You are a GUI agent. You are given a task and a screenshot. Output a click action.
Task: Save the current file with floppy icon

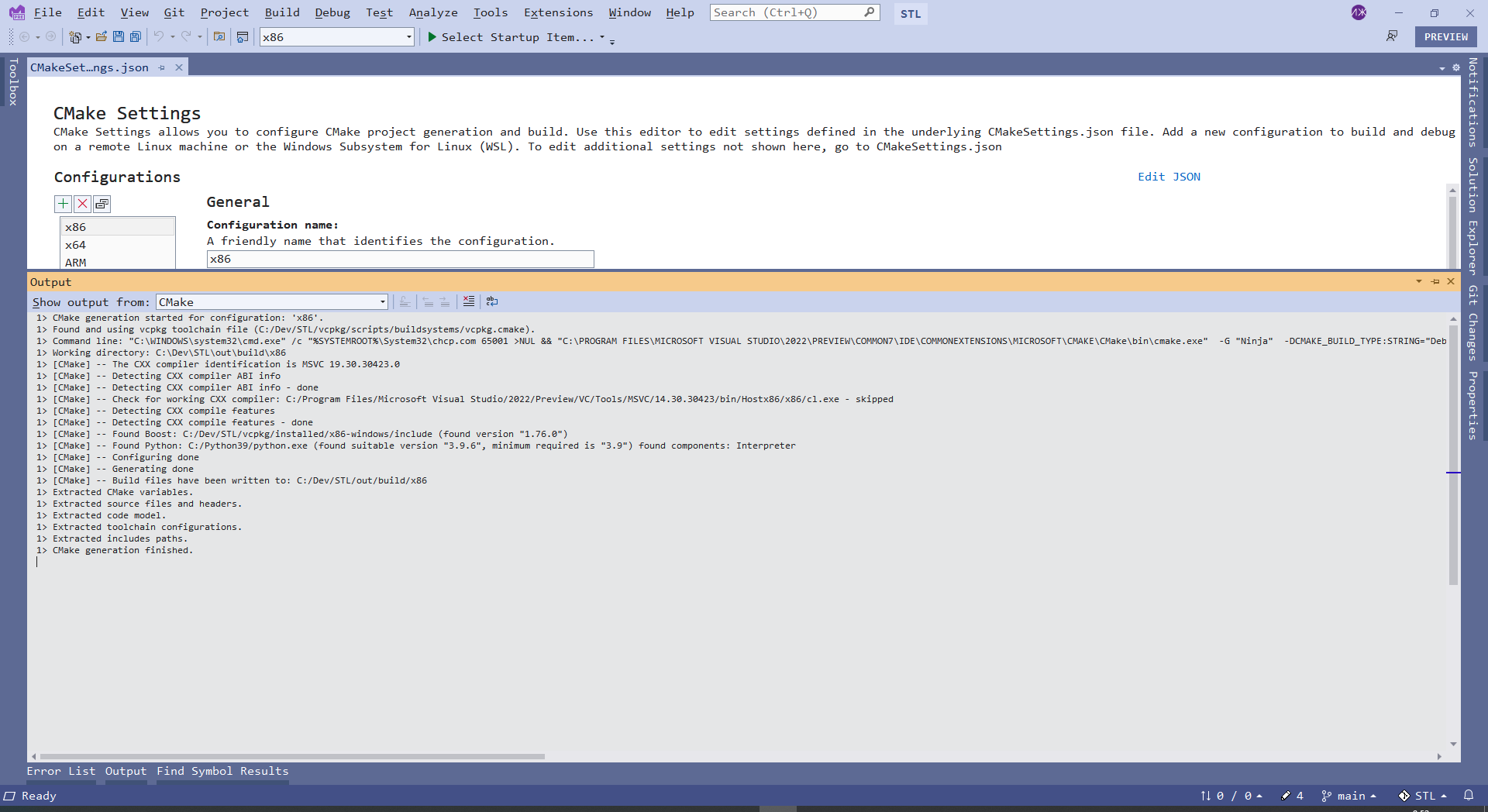point(119,36)
